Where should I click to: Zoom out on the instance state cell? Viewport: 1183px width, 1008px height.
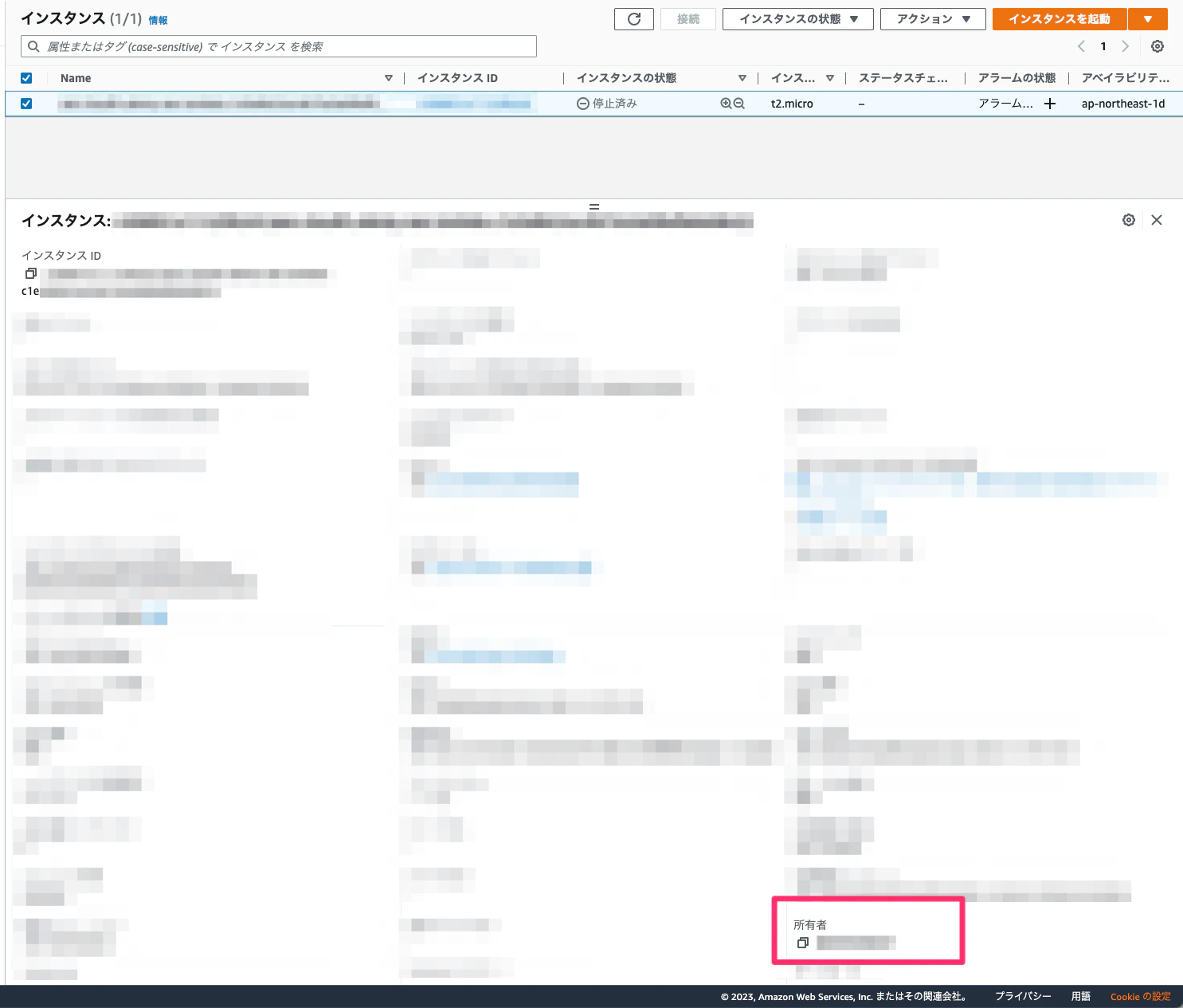pyautogui.click(x=738, y=103)
